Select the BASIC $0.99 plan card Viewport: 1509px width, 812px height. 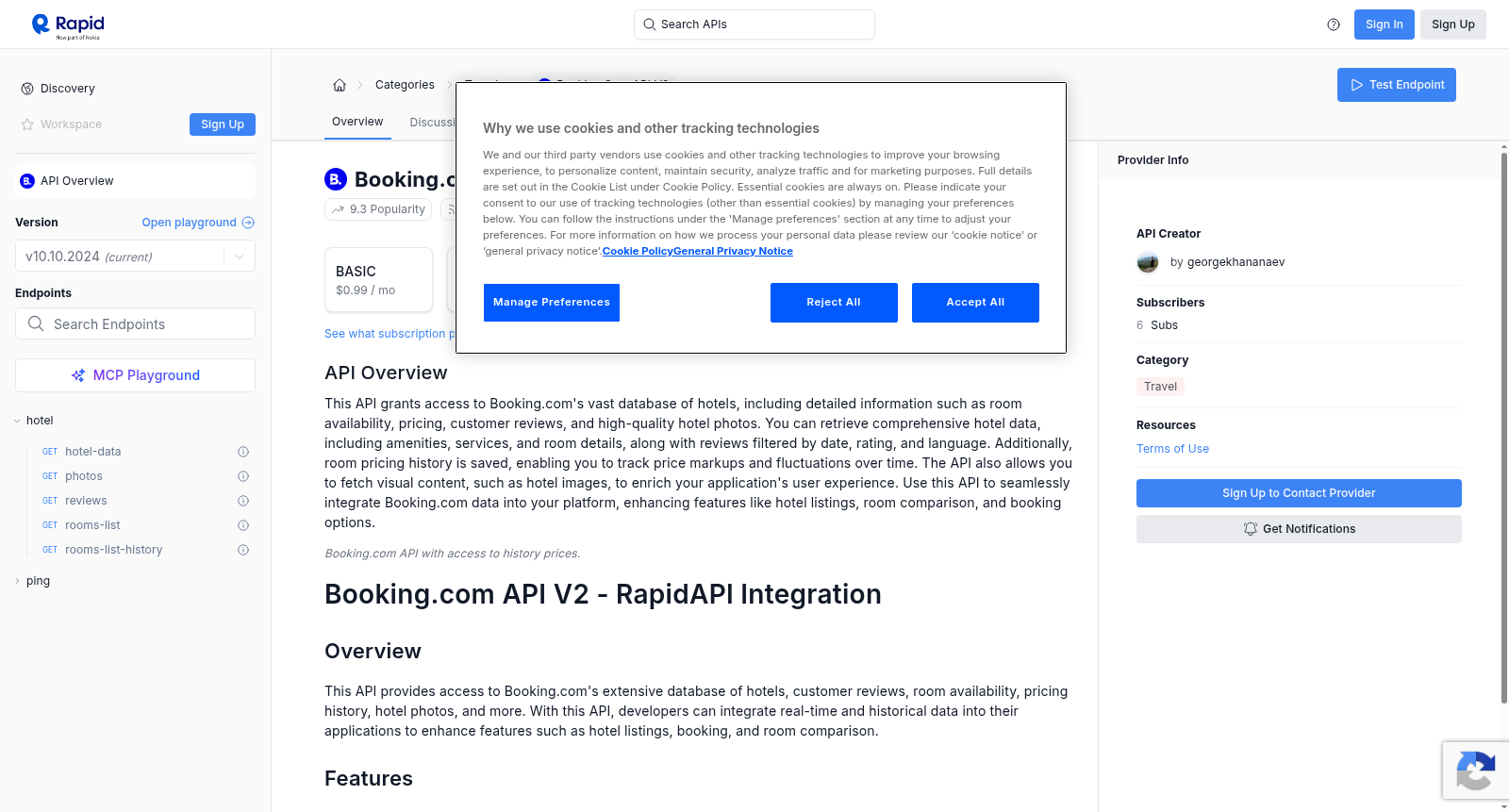(x=378, y=280)
